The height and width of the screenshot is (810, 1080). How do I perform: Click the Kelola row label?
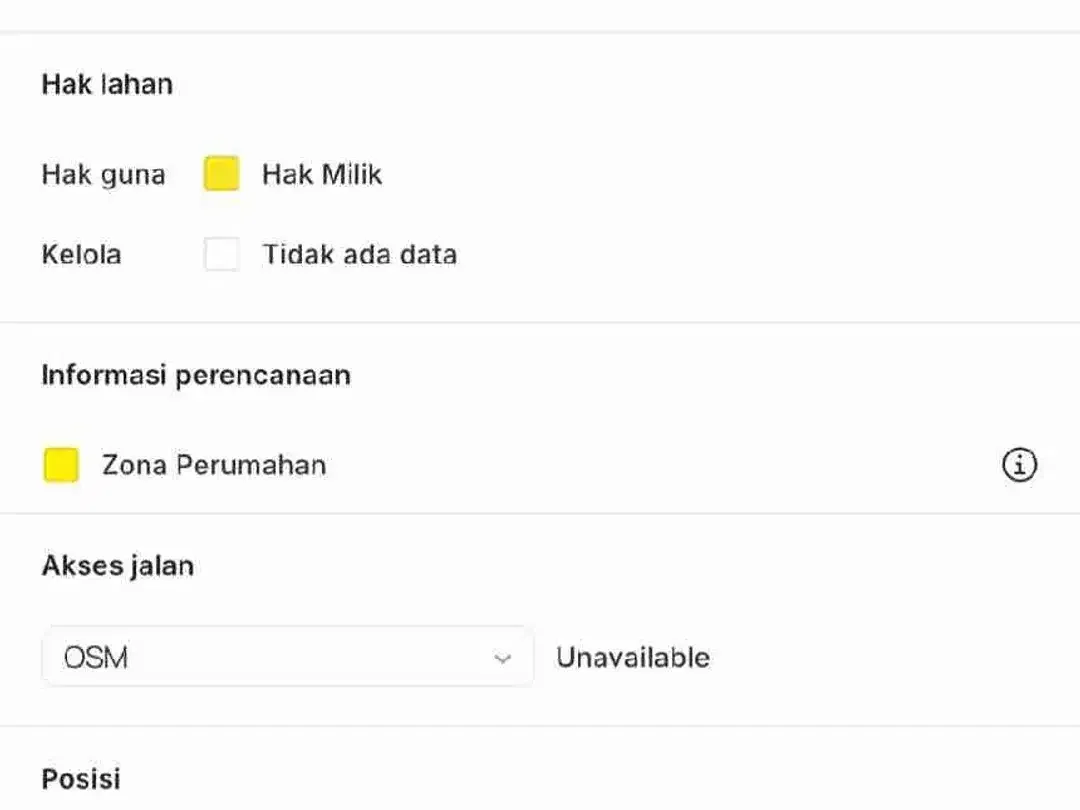click(82, 254)
